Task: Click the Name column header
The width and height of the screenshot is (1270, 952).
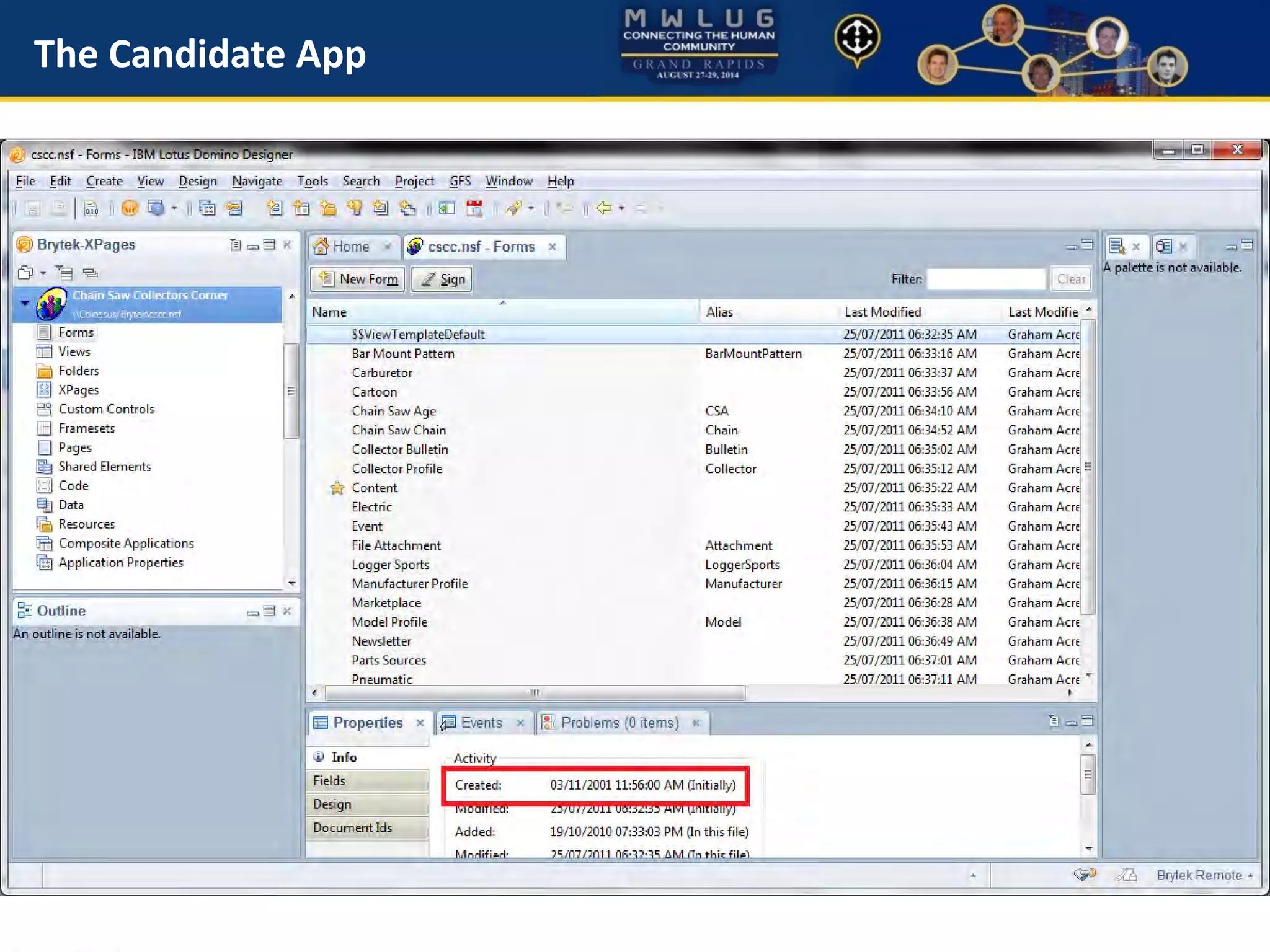Action: (502, 312)
